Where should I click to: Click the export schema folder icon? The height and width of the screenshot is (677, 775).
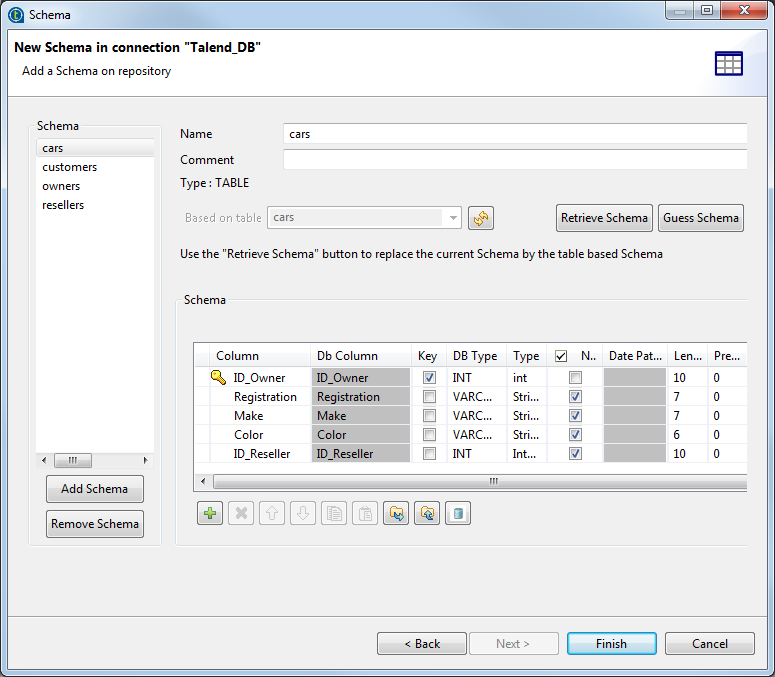click(x=427, y=513)
